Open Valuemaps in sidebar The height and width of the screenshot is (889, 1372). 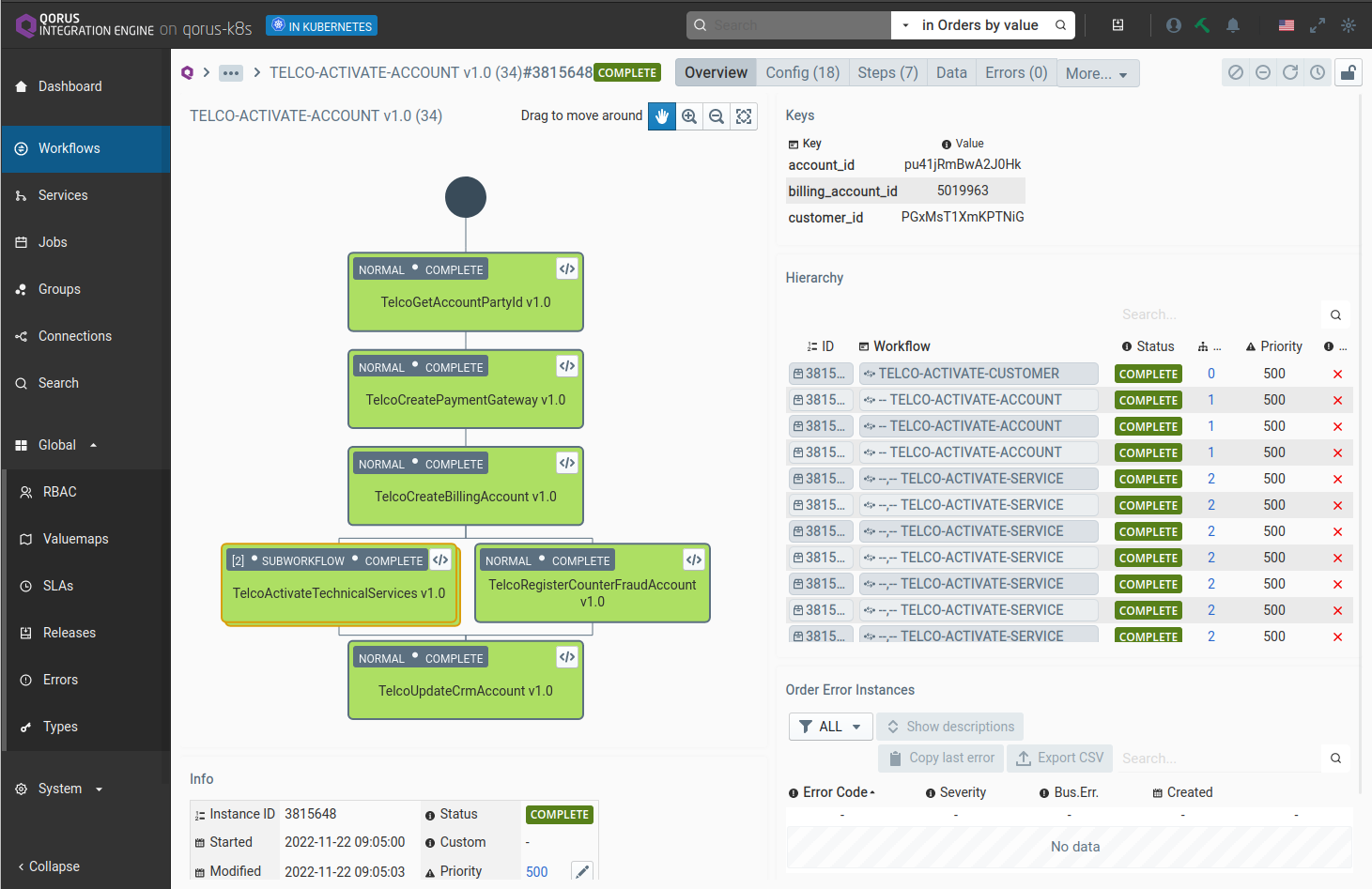(88, 539)
